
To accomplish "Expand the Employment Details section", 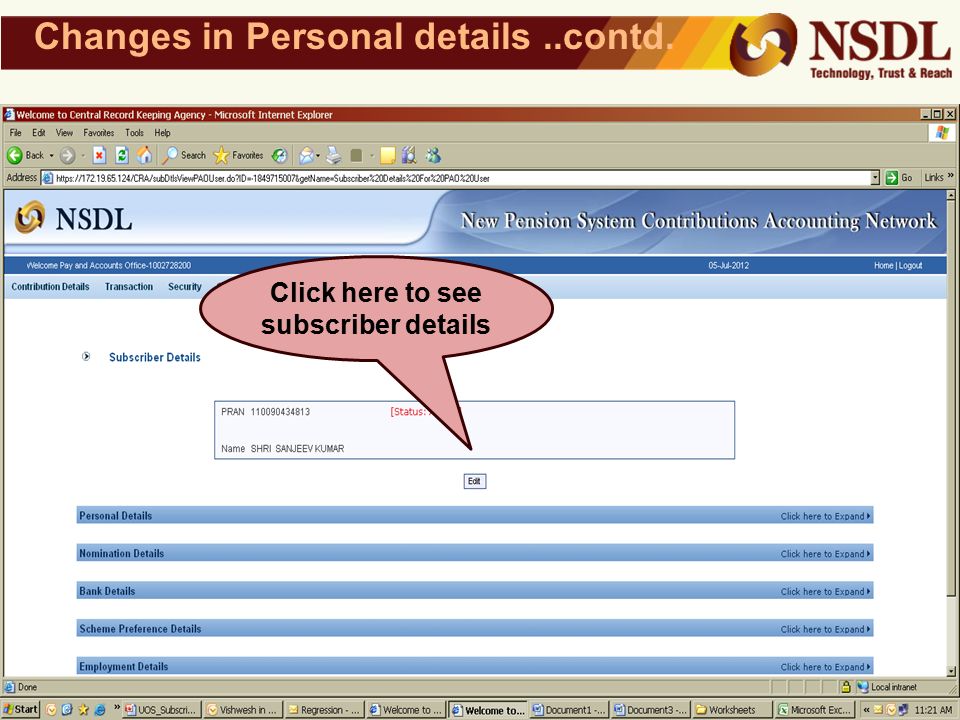I will click(825, 667).
